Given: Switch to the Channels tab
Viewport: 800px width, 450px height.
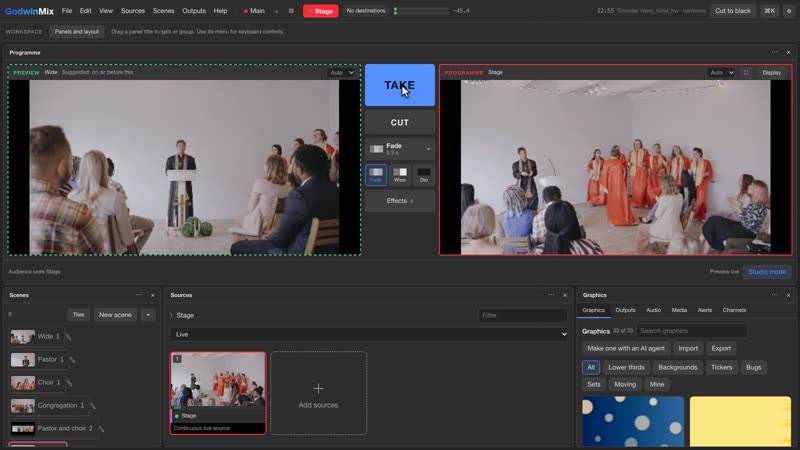Looking at the screenshot, I should 734,310.
